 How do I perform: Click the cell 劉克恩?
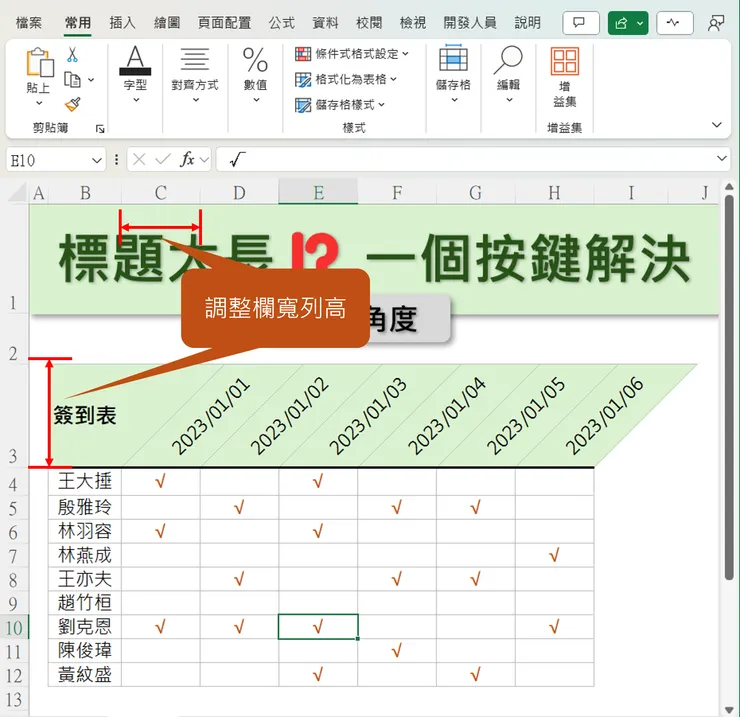(x=85, y=627)
